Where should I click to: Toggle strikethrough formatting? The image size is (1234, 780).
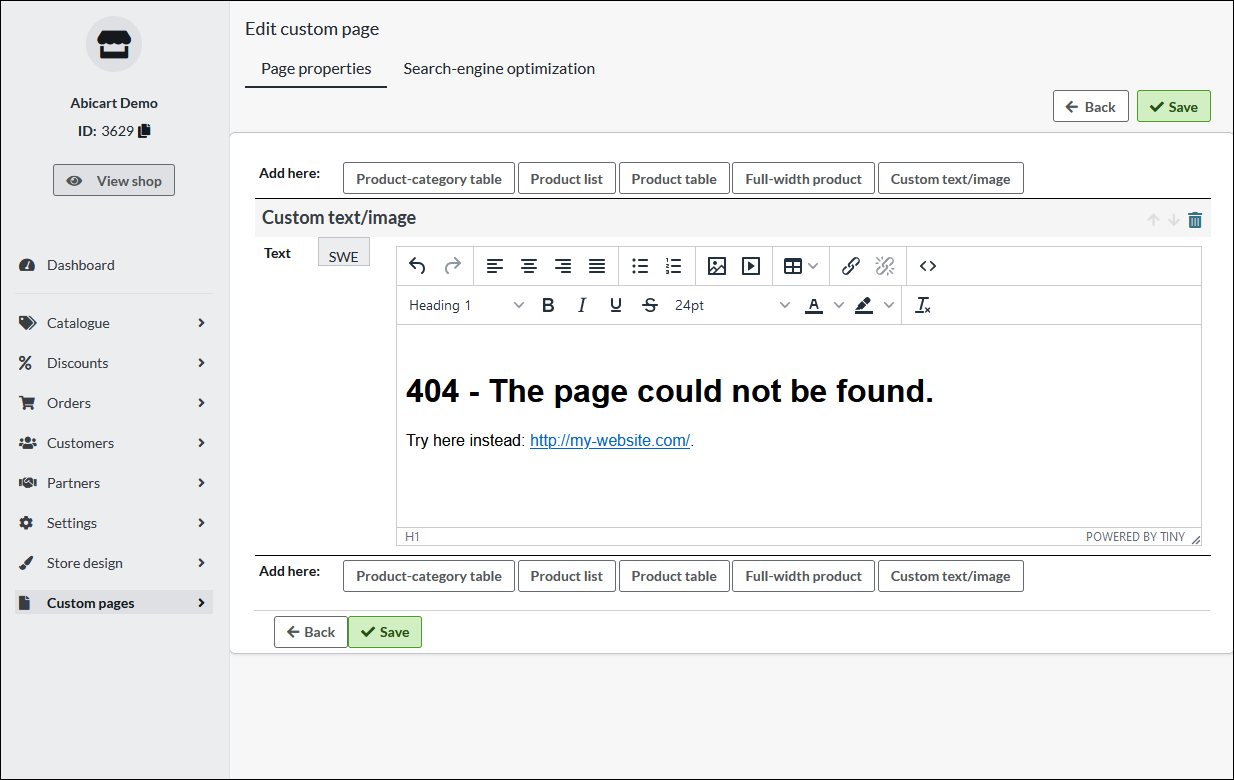pyautogui.click(x=650, y=306)
